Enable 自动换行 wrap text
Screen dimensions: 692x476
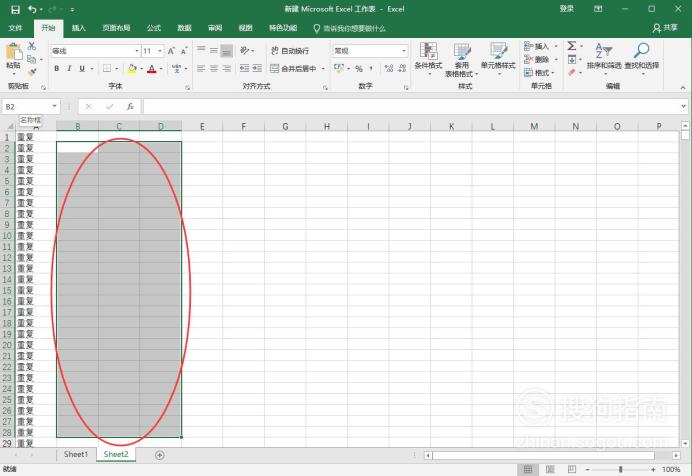(x=290, y=51)
